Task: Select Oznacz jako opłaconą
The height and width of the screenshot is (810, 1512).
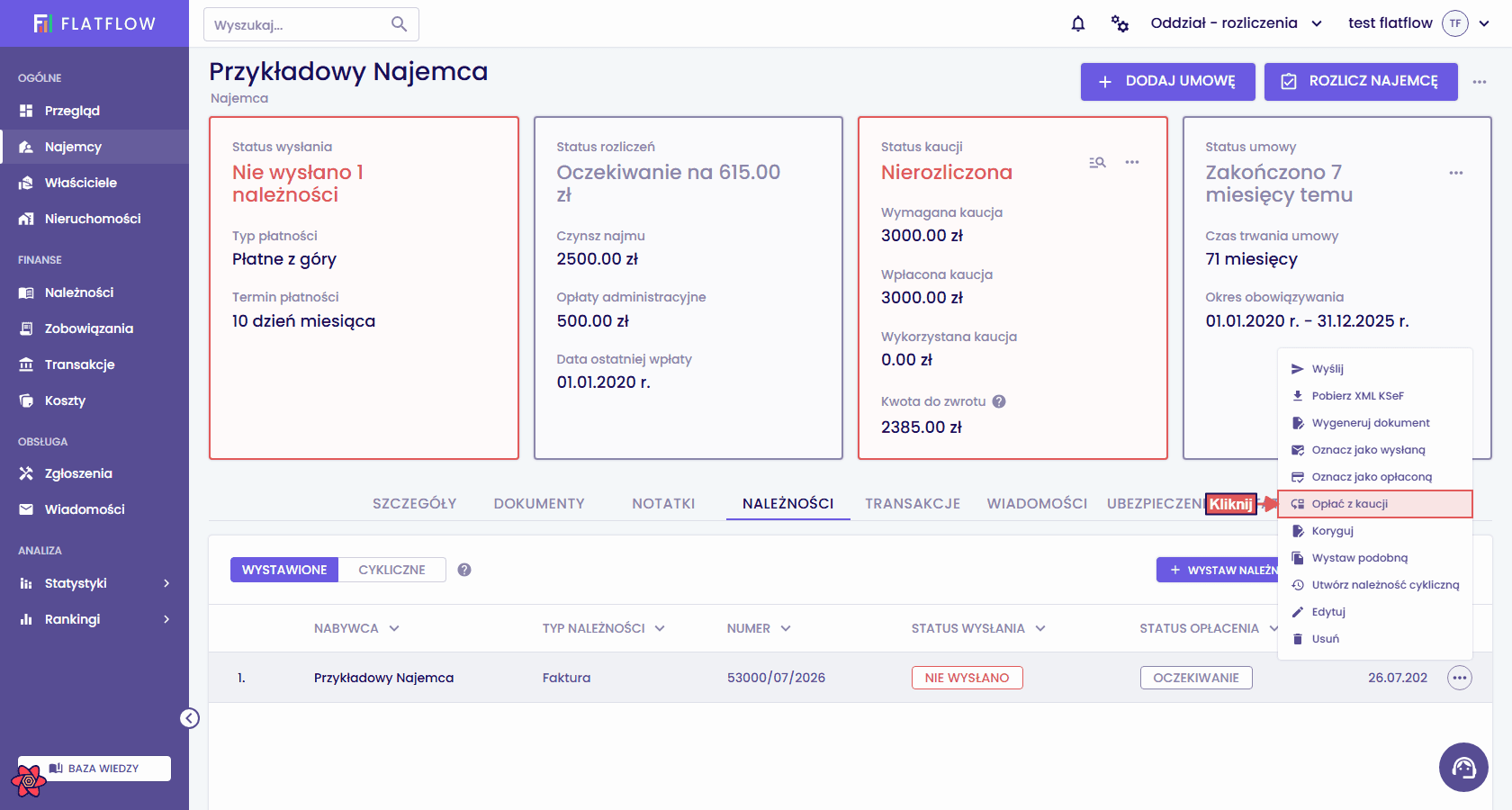Action: click(x=1375, y=477)
